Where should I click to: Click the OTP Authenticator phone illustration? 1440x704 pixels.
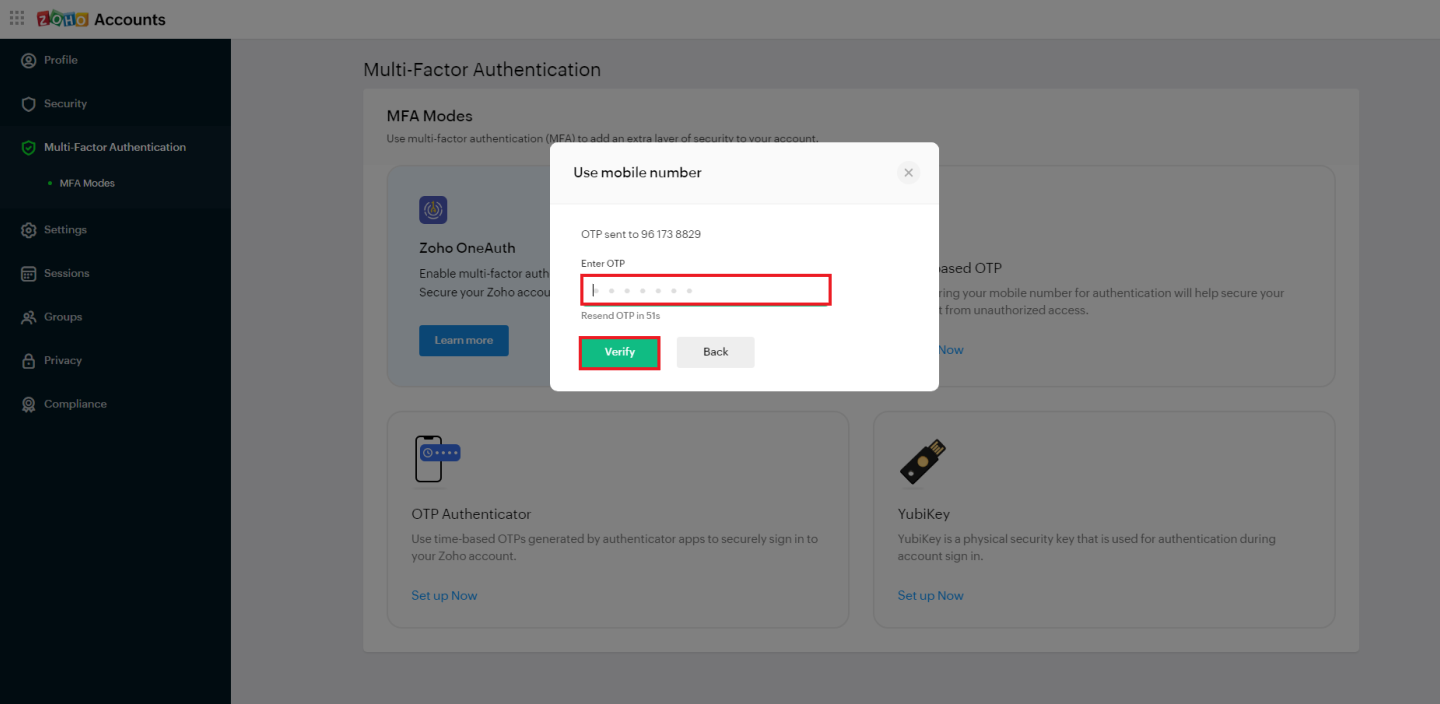437,459
